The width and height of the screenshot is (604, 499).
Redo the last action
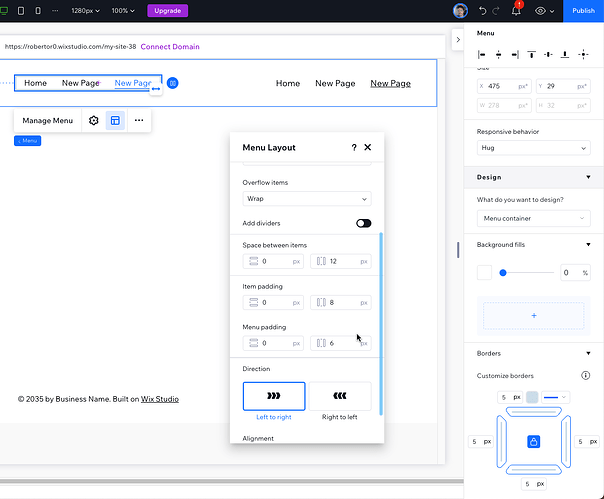[x=496, y=10]
